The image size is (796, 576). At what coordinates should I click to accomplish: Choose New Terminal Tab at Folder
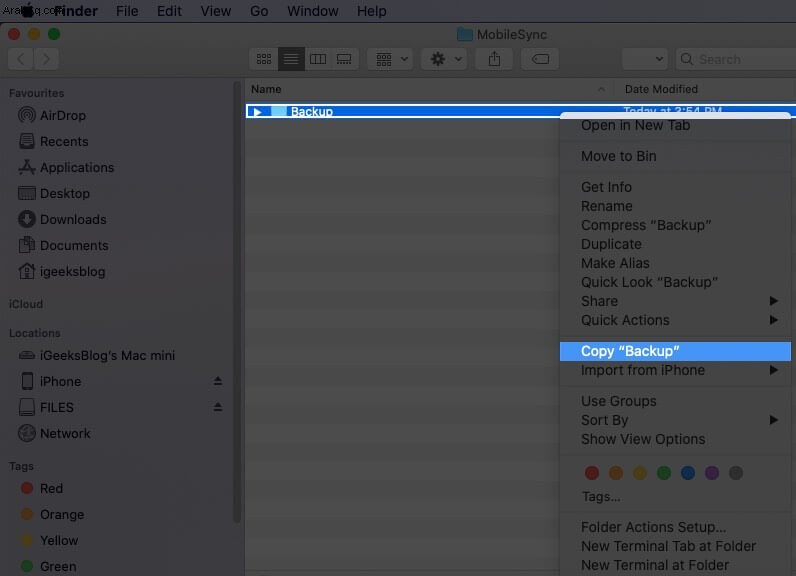tap(675, 546)
